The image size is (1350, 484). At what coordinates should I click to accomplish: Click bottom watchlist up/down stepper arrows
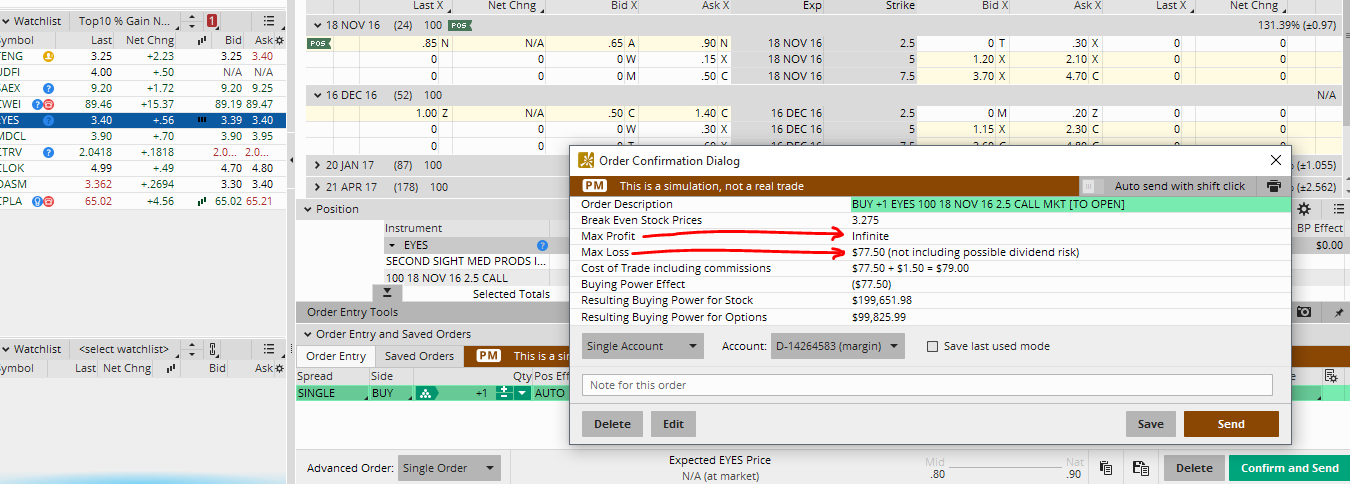[x=192, y=349]
